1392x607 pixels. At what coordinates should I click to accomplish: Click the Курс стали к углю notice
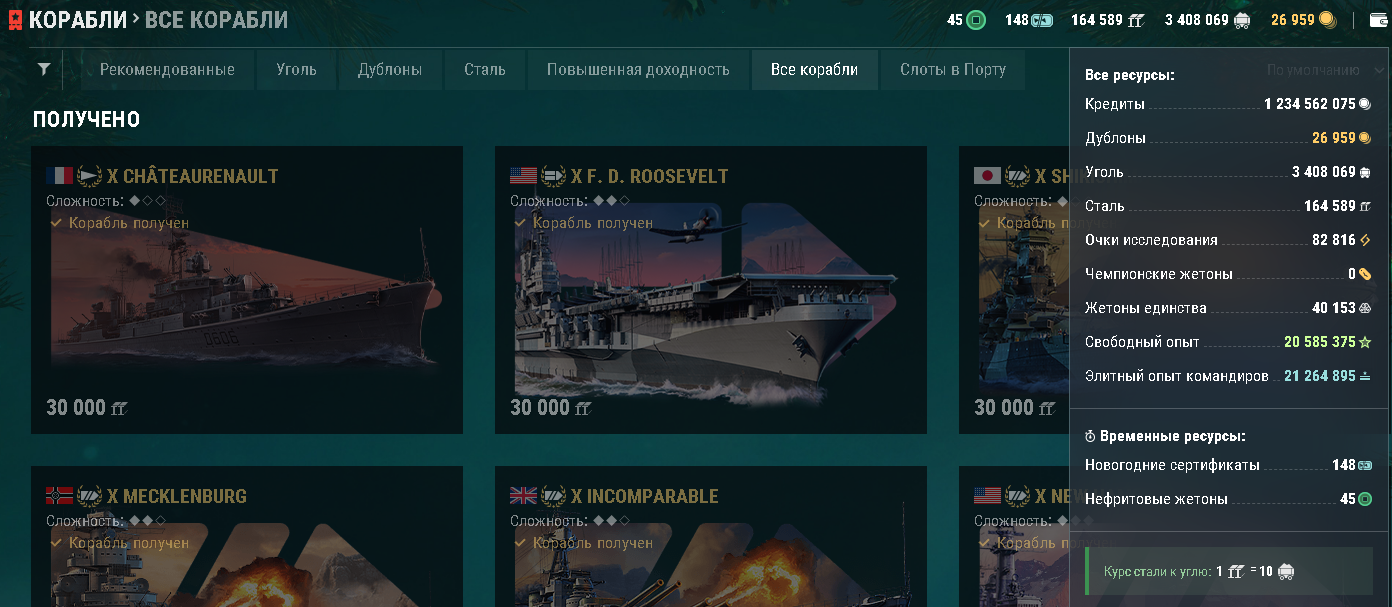click(1229, 571)
